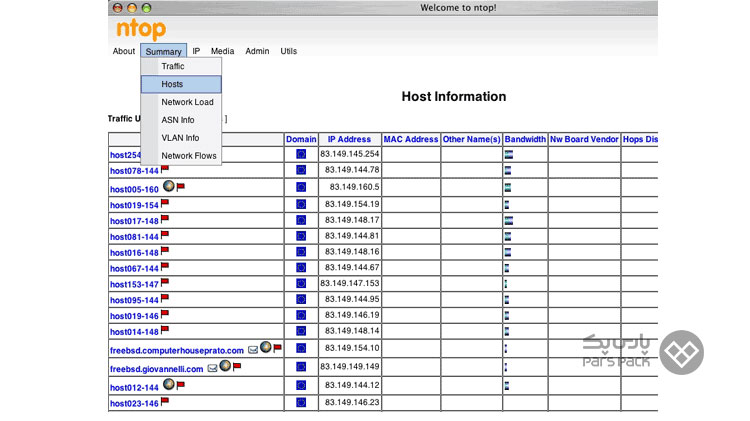Click the red flag beside freebsd.computerhouseprato.com
Image resolution: width=750 pixels, height=421 pixels.
click(277, 348)
